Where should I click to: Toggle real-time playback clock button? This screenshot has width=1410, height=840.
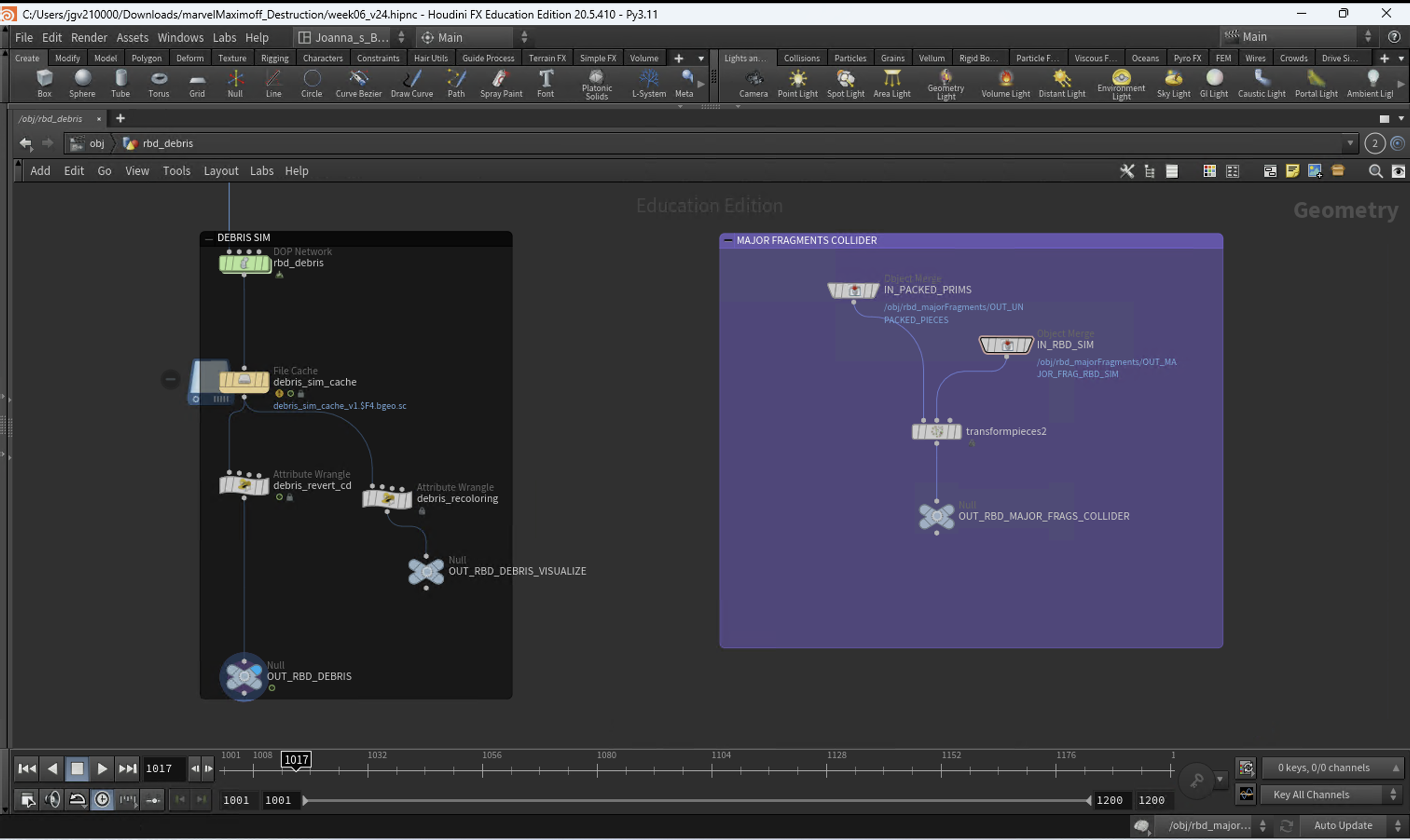[103, 799]
